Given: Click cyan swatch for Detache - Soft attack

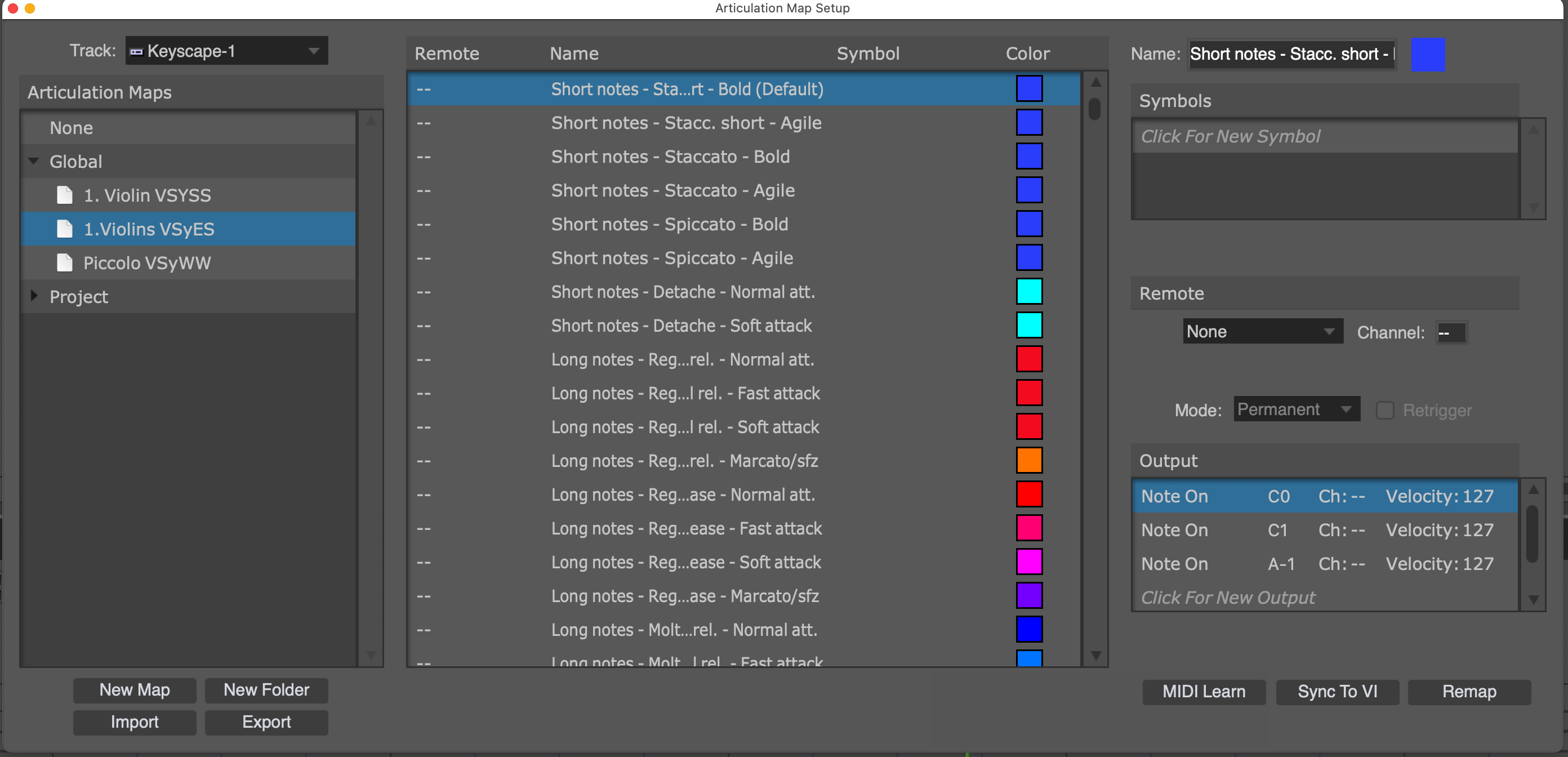Looking at the screenshot, I should pos(1028,326).
